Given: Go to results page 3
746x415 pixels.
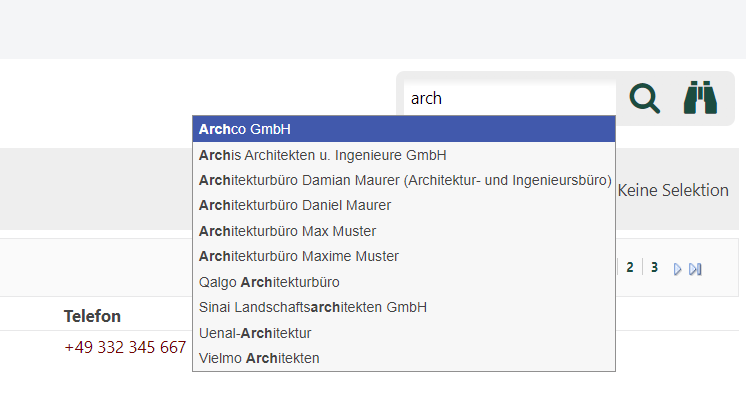Looking at the screenshot, I should pos(654,267).
